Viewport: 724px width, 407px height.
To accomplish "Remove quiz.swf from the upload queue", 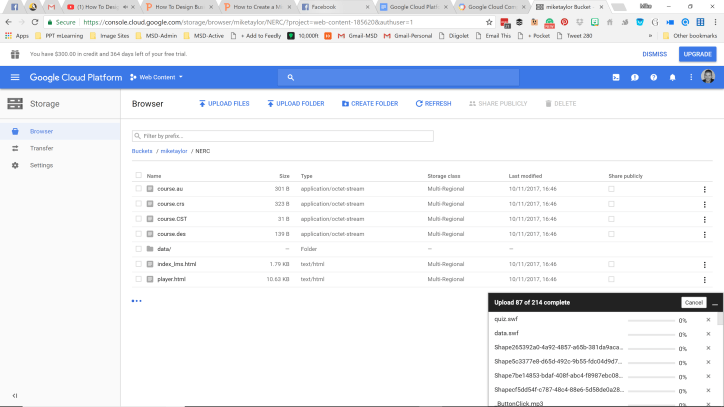I will pyautogui.click(x=708, y=320).
